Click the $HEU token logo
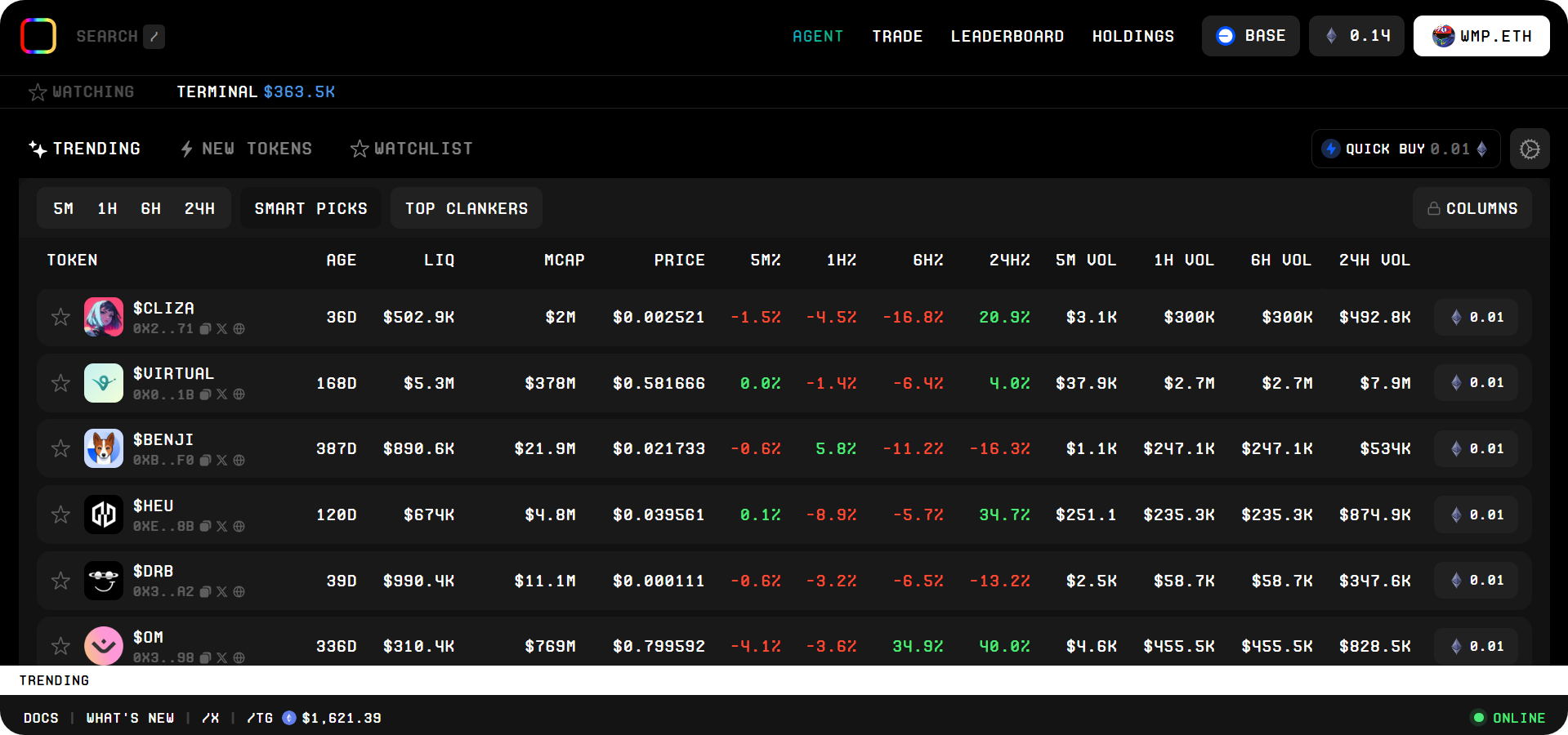 tap(104, 514)
